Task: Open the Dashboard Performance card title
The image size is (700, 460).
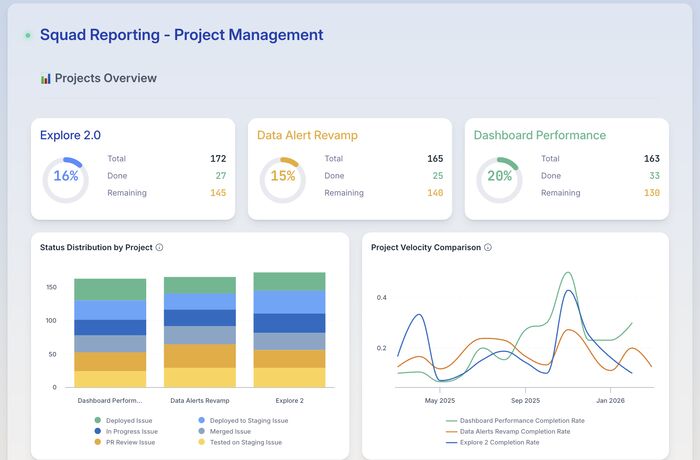Action: click(x=540, y=135)
